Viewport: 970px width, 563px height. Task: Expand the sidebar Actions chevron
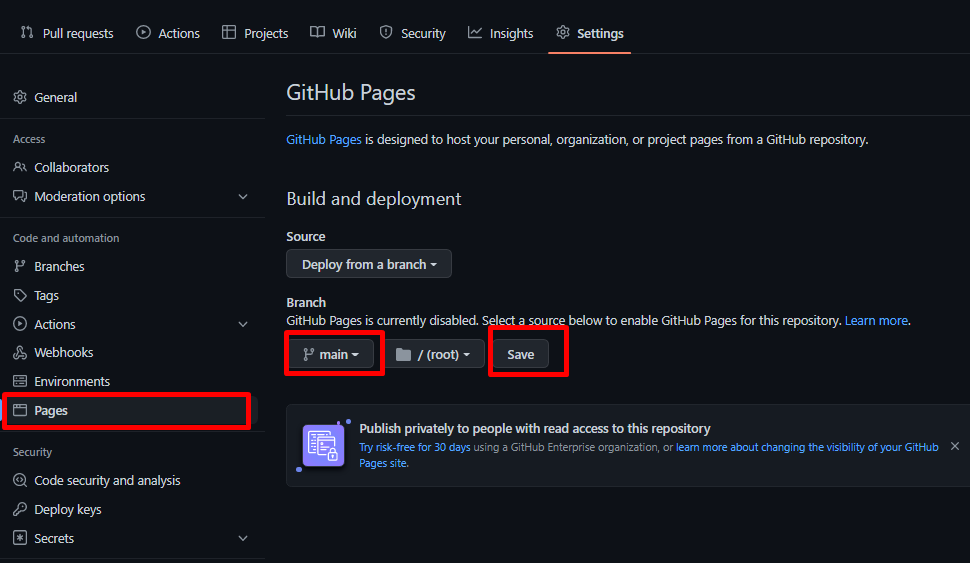point(243,324)
